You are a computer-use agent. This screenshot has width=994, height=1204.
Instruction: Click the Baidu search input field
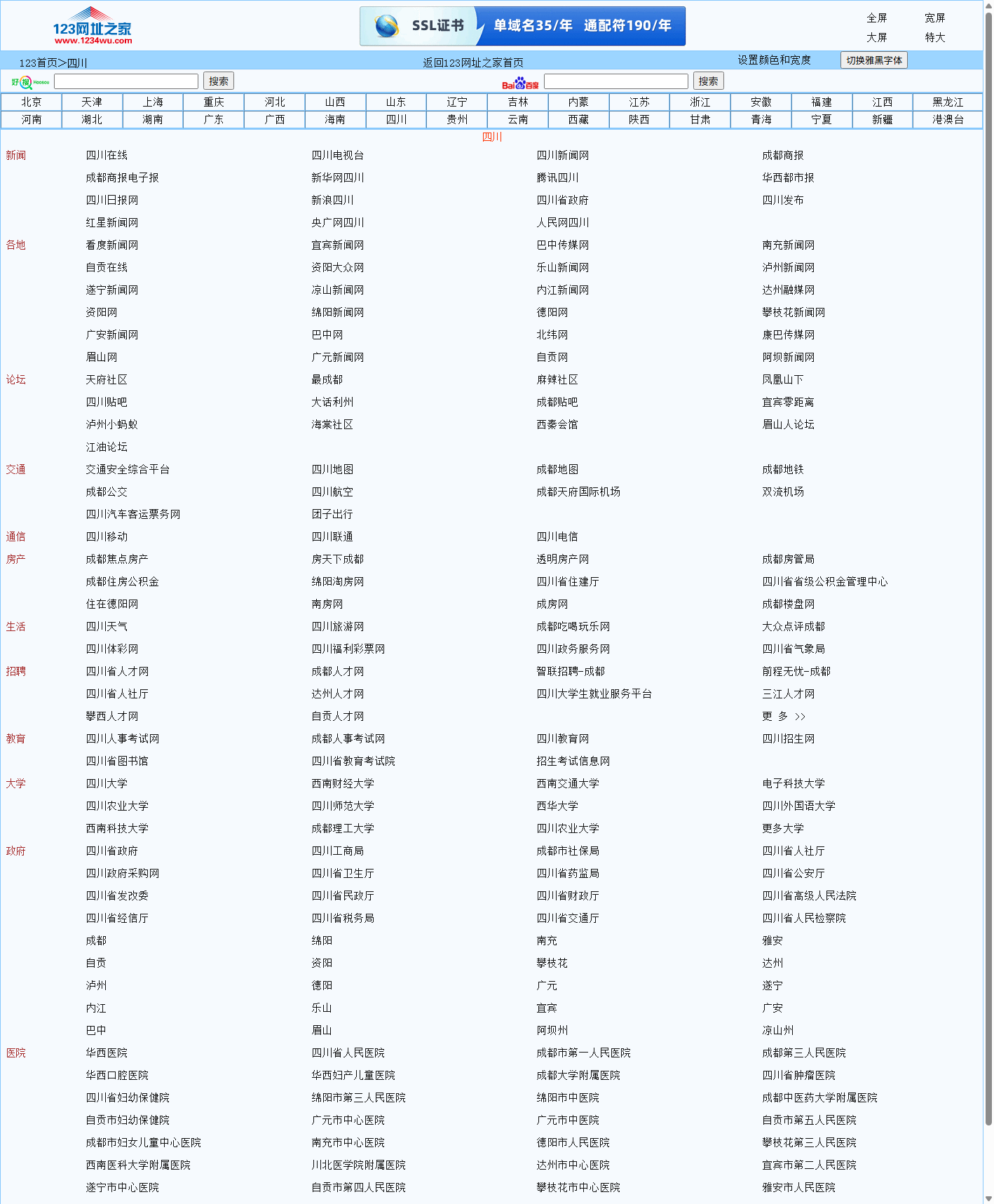615,81
